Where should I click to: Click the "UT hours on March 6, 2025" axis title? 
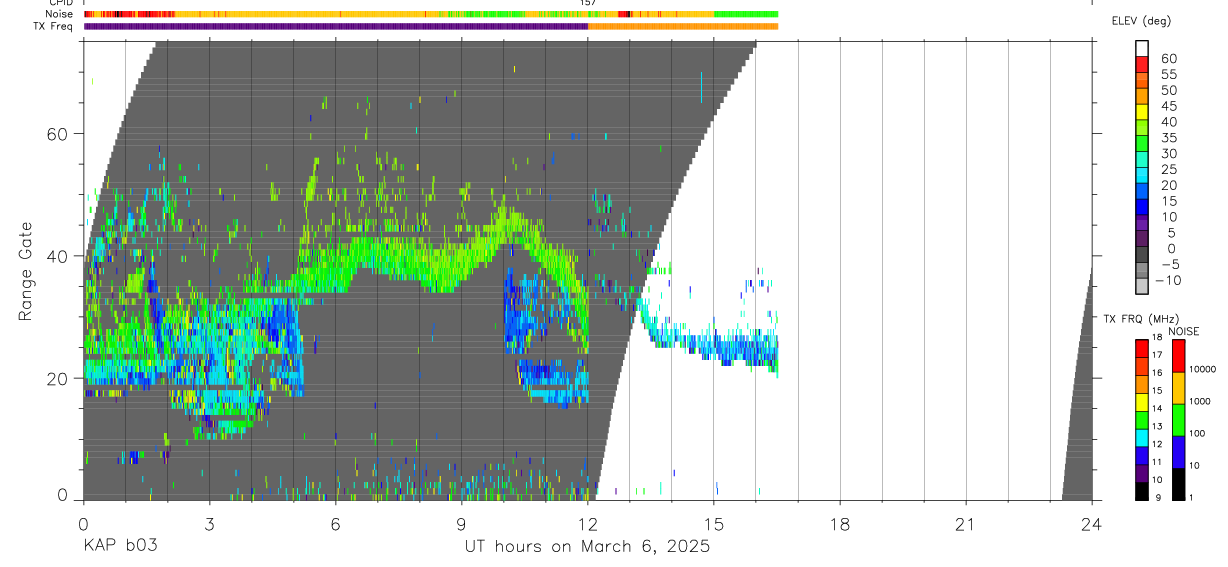pyautogui.click(x=587, y=546)
